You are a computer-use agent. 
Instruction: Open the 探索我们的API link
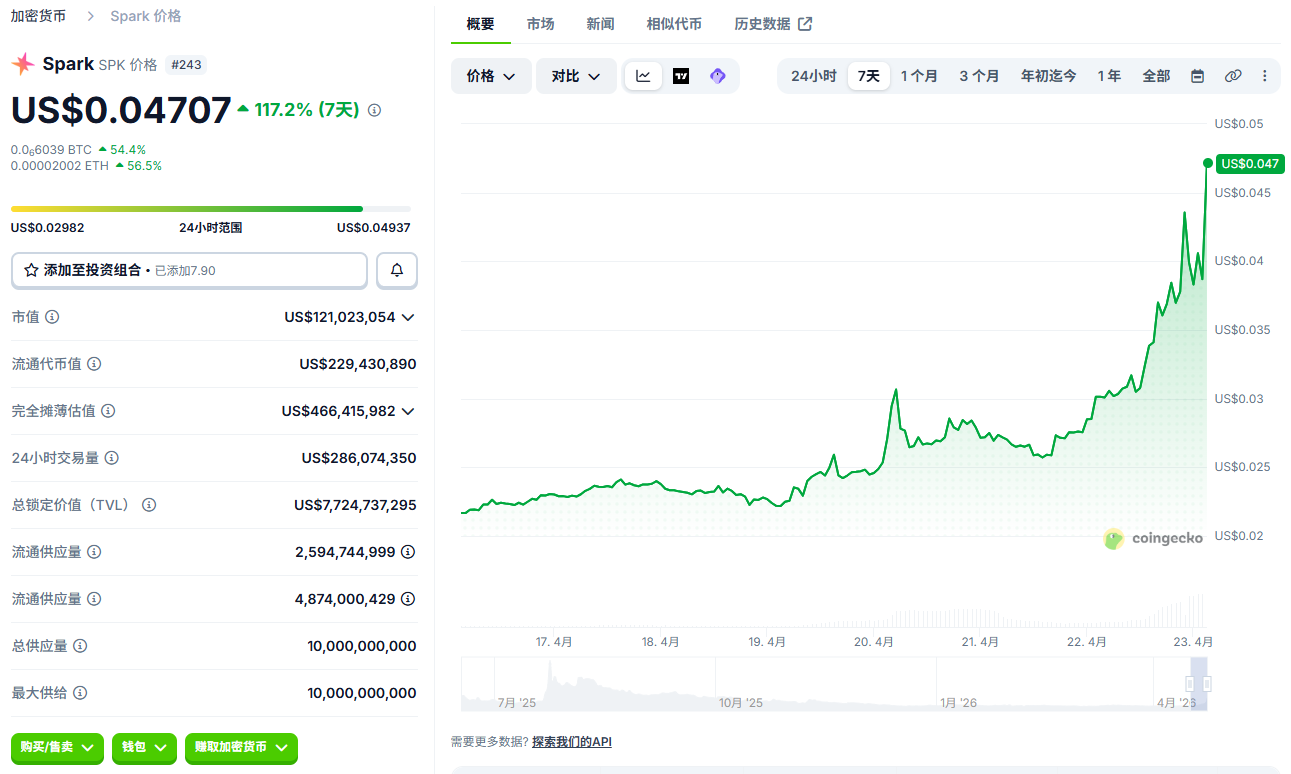[571, 742]
